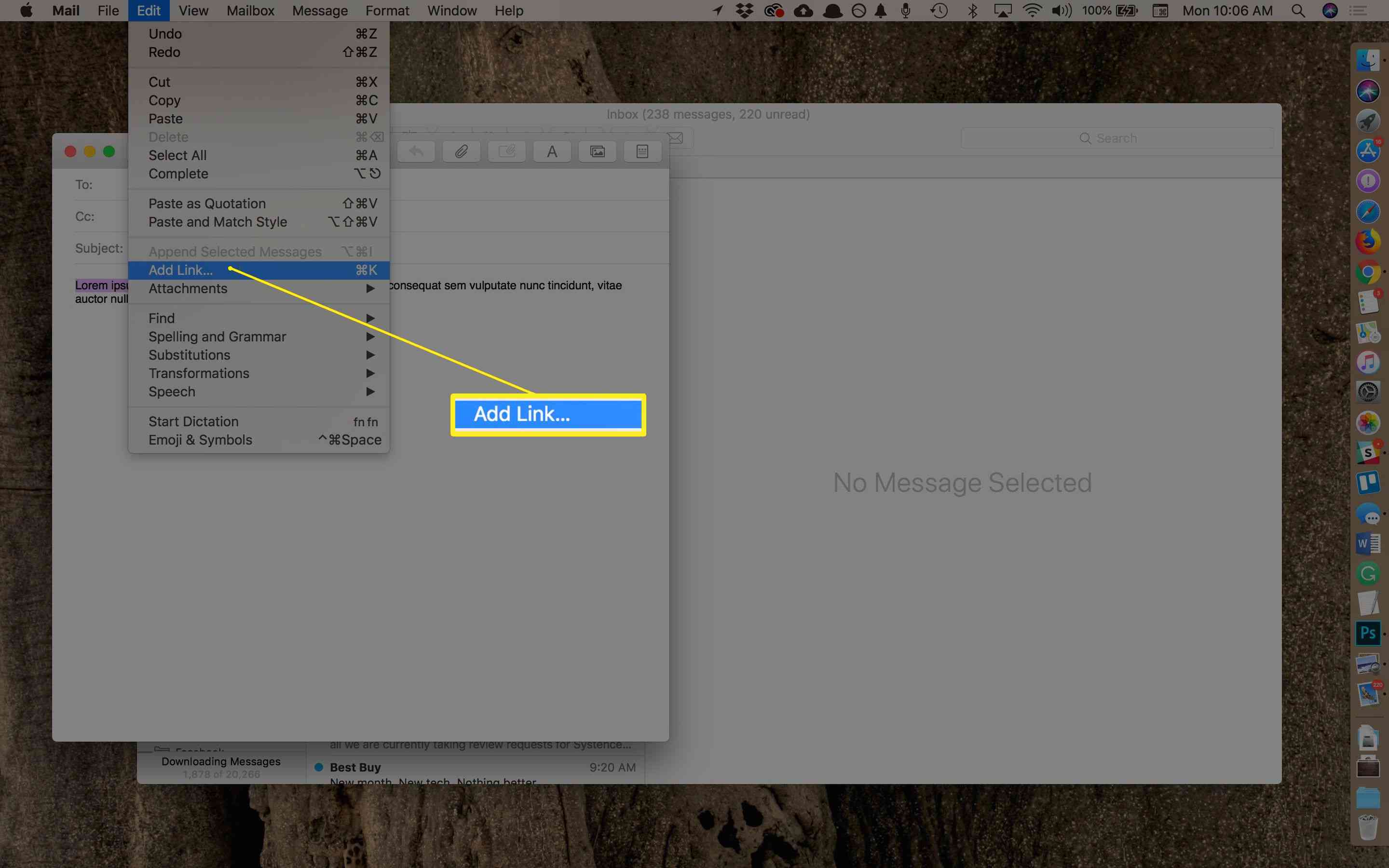Expand the Spelling and Grammar submenu
Image resolution: width=1389 pixels, height=868 pixels.
[x=259, y=337]
